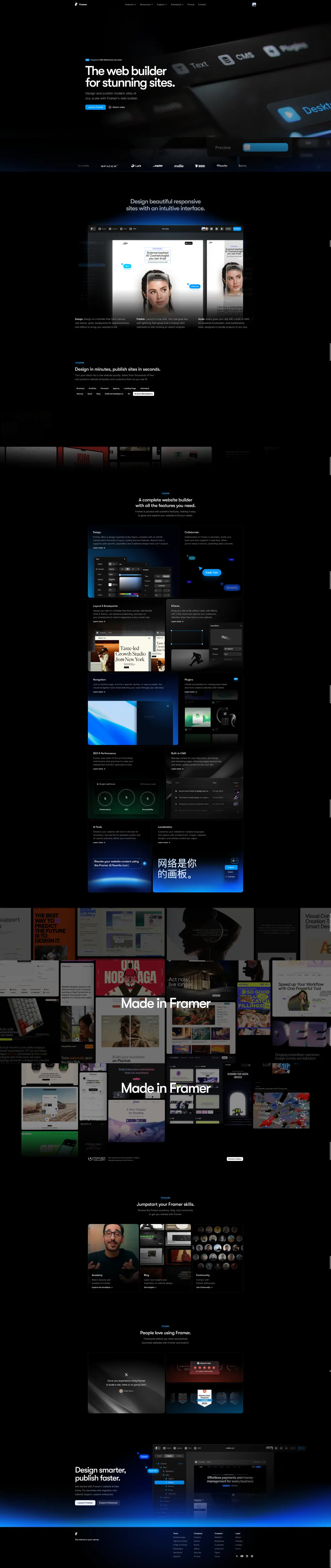The height and width of the screenshot is (1568, 331).
Task: Select the Artificial Intelligence template category
Action: pos(114,394)
